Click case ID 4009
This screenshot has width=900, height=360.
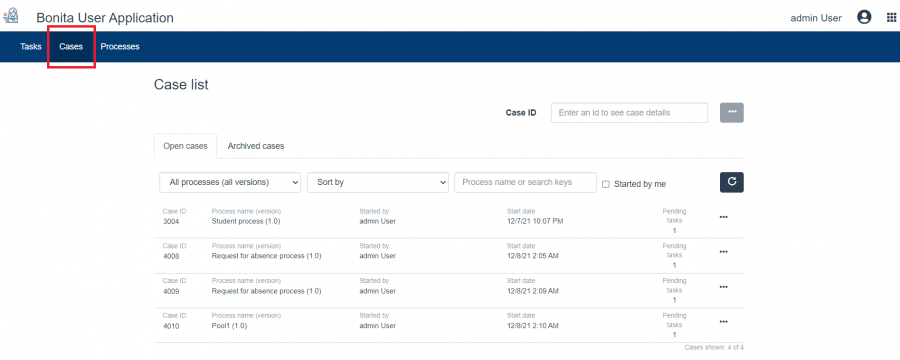(171, 291)
